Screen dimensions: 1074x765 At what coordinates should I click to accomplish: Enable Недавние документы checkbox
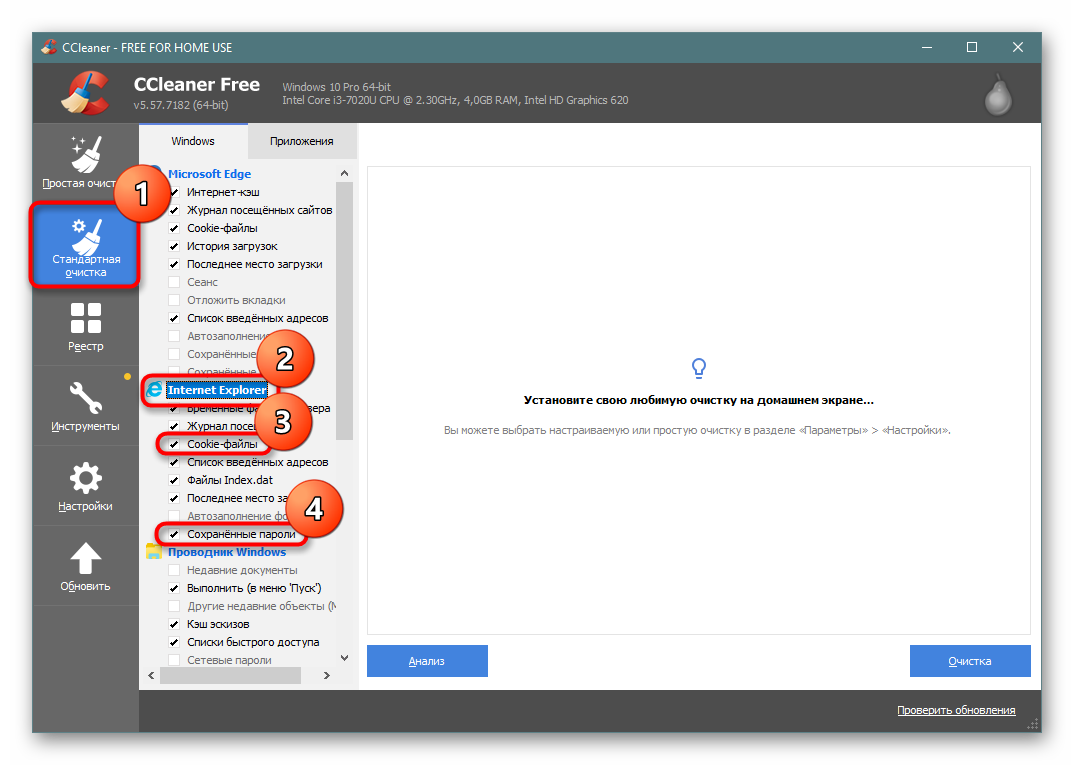[x=174, y=570]
